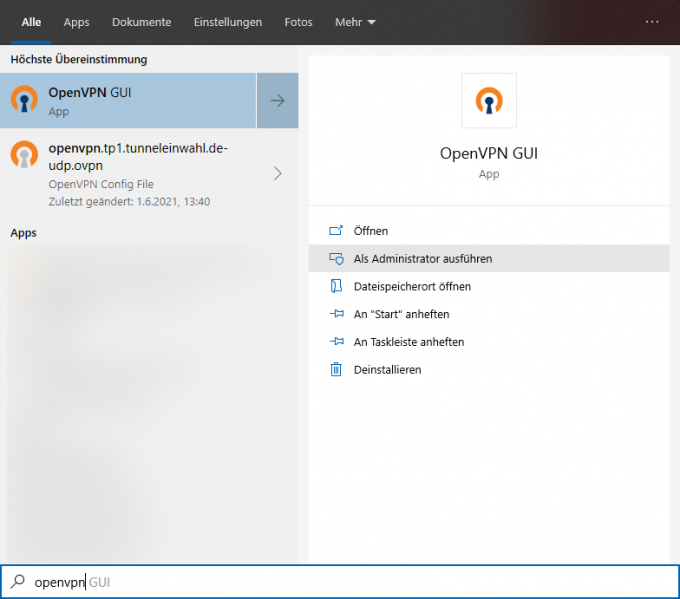
Task: Switch to the Apps search tab
Action: (x=76, y=22)
